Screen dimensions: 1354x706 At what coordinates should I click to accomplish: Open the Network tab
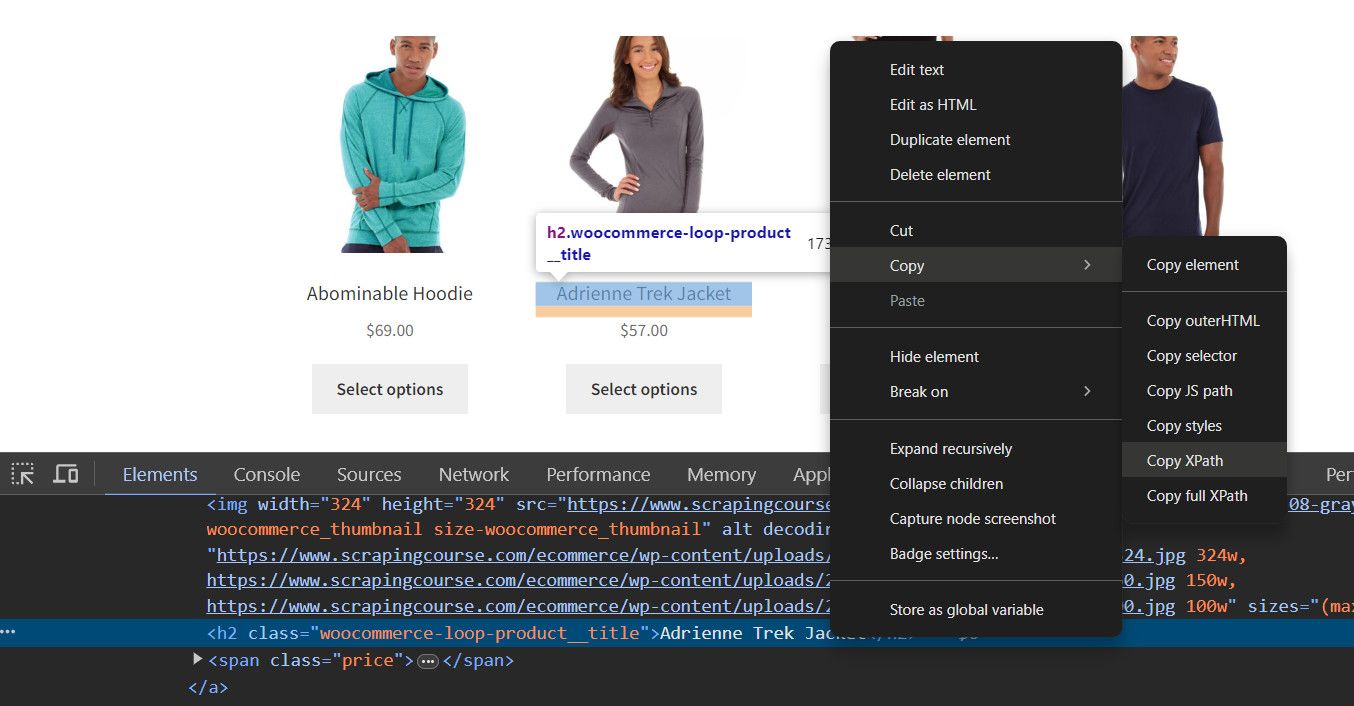[474, 475]
